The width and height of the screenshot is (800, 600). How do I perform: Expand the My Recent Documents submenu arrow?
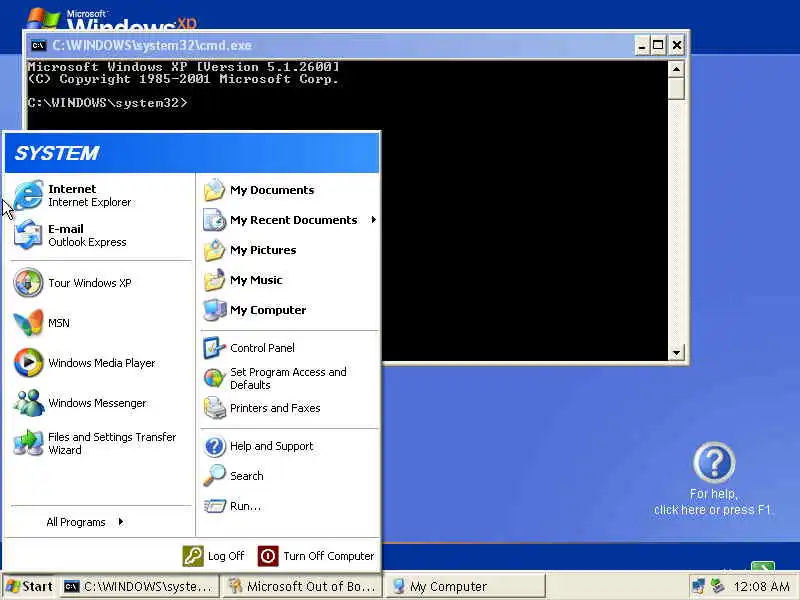373,219
